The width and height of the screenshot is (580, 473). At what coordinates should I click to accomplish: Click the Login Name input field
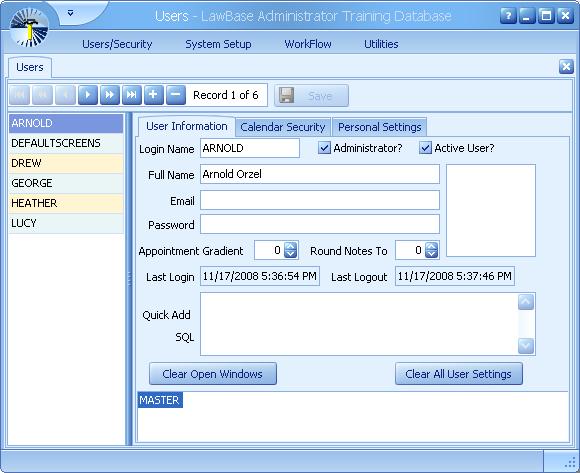coord(250,148)
